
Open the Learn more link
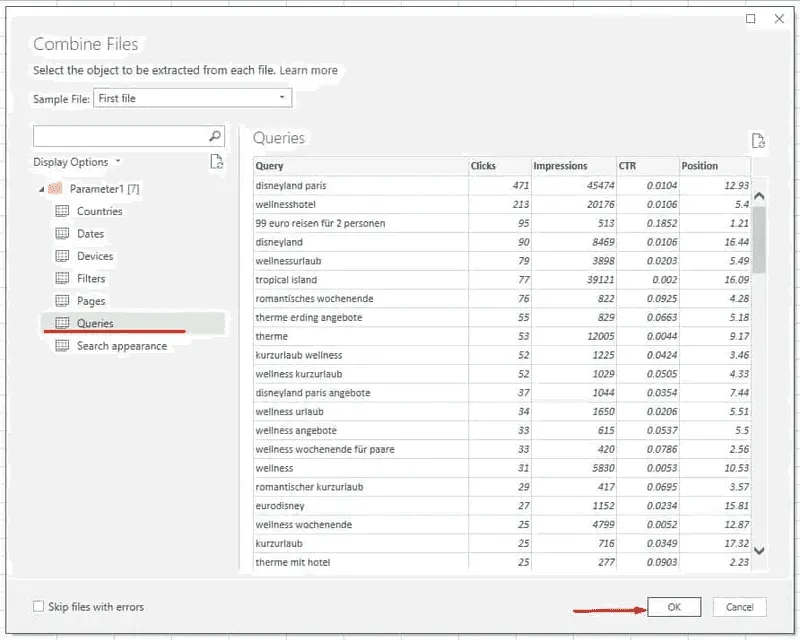pyautogui.click(x=309, y=71)
